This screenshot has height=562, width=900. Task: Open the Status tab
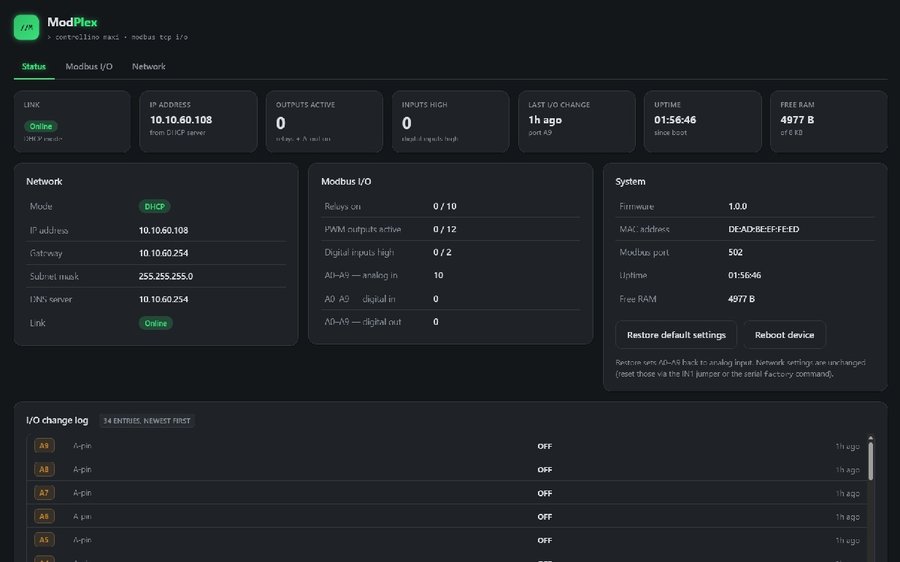(x=34, y=67)
